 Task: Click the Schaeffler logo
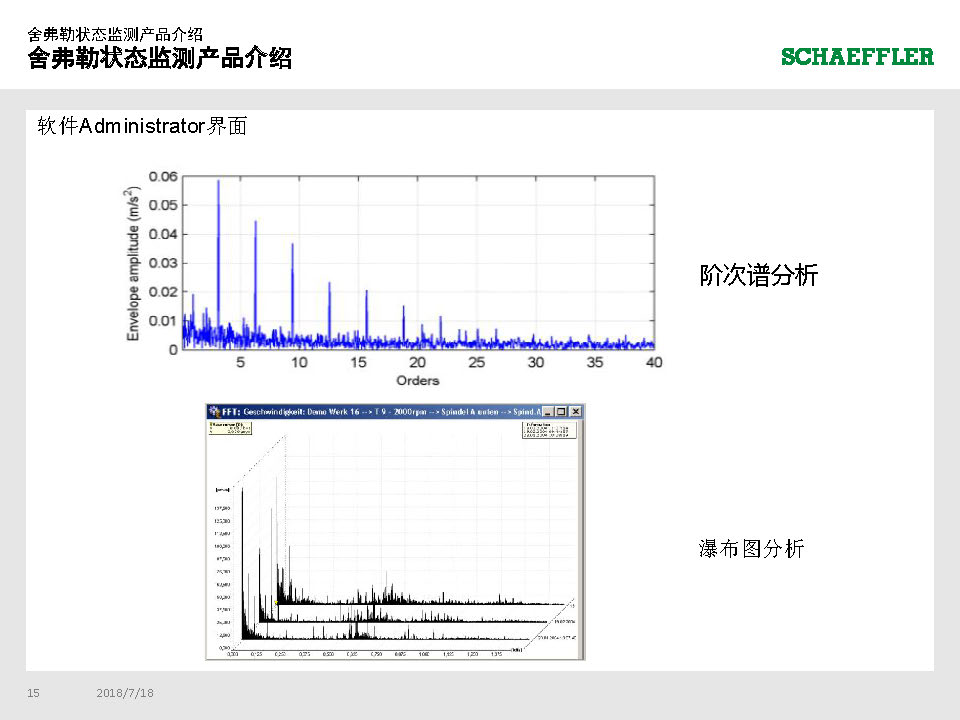coord(857,57)
